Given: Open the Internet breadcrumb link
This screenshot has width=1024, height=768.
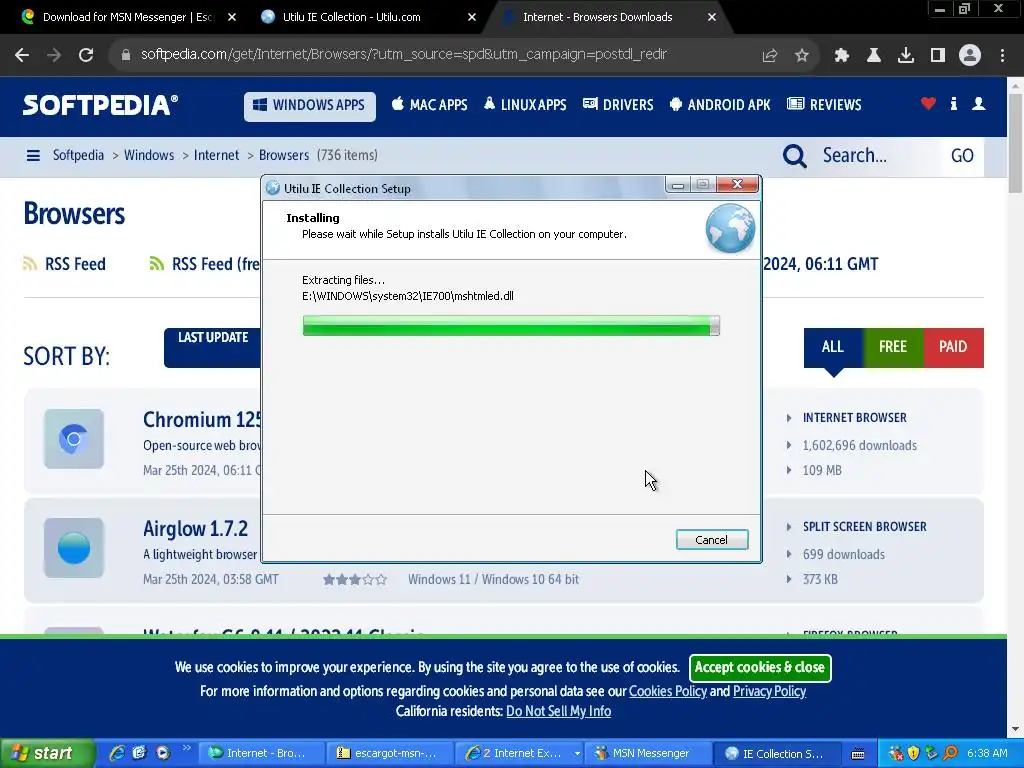Looking at the screenshot, I should click(216, 155).
